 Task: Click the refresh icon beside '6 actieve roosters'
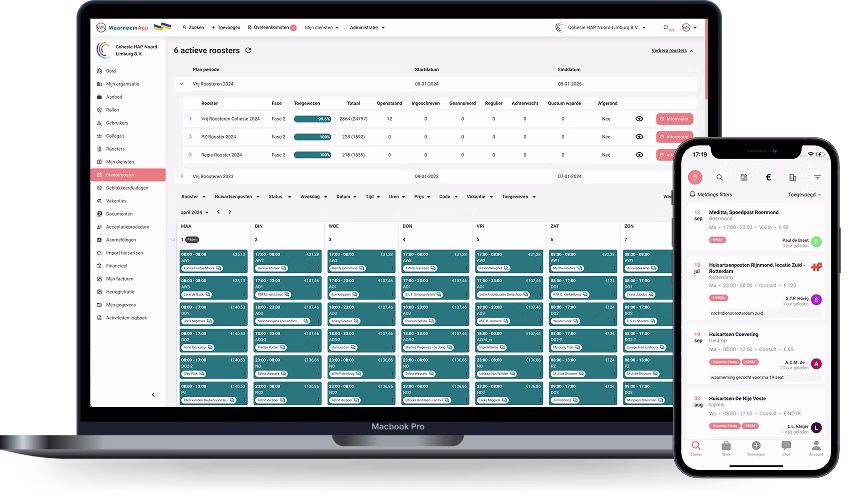point(248,50)
